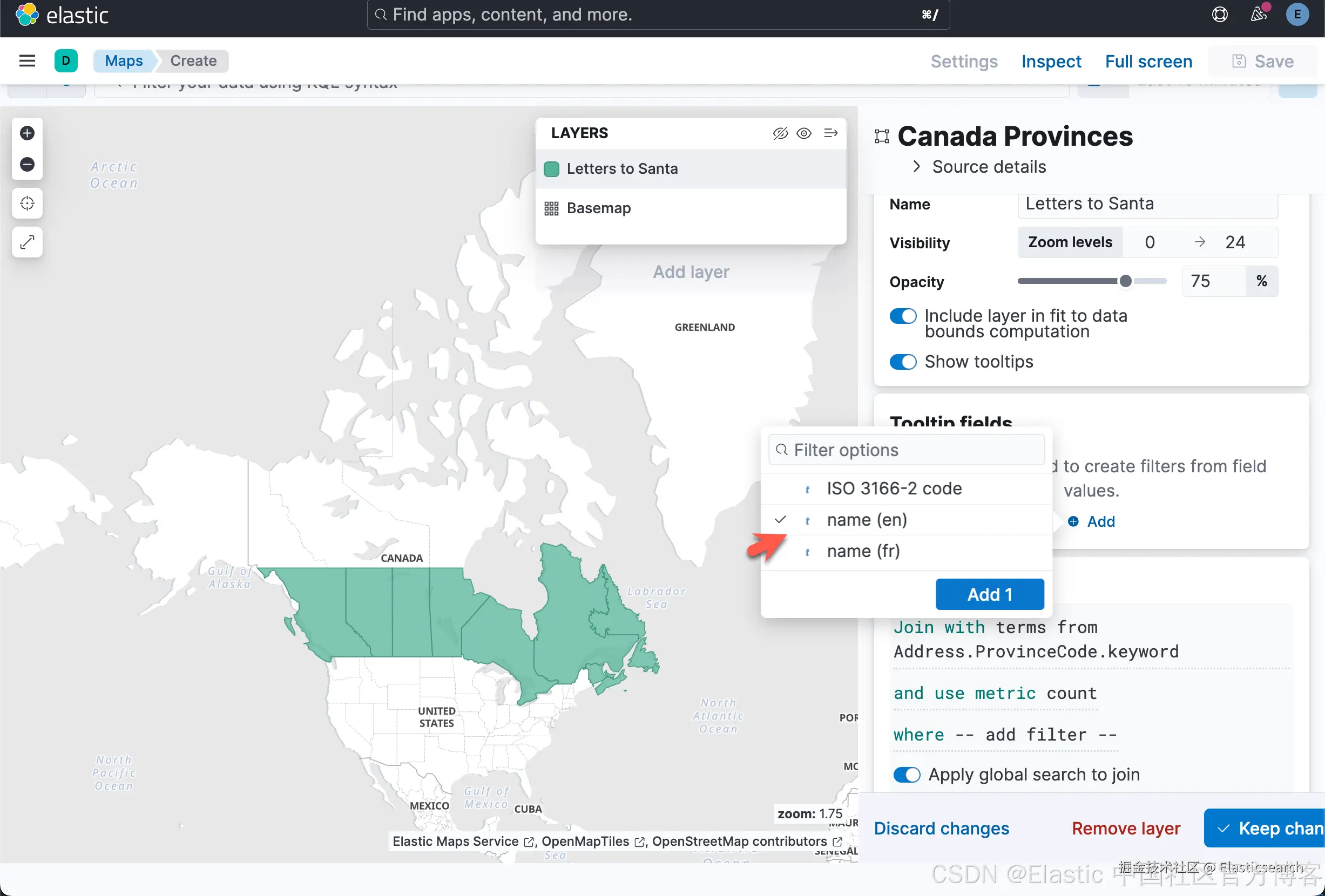This screenshot has width=1325, height=896.
Task: Adjust the Opacity slider handle
Action: [1125, 281]
